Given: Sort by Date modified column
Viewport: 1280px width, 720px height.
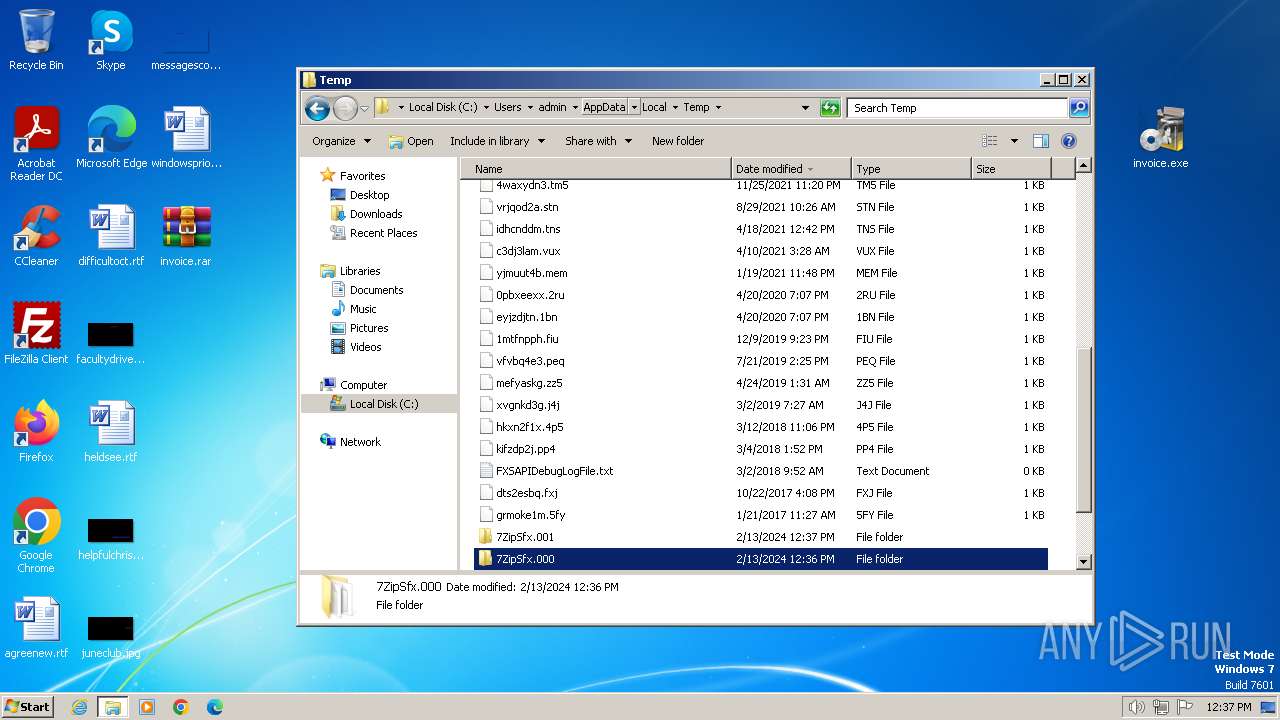Looking at the screenshot, I should coord(791,169).
